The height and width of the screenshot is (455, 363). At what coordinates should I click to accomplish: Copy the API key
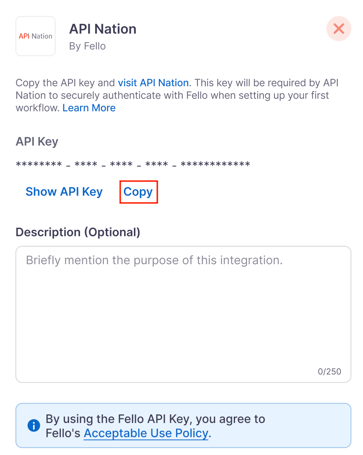pyautogui.click(x=138, y=192)
